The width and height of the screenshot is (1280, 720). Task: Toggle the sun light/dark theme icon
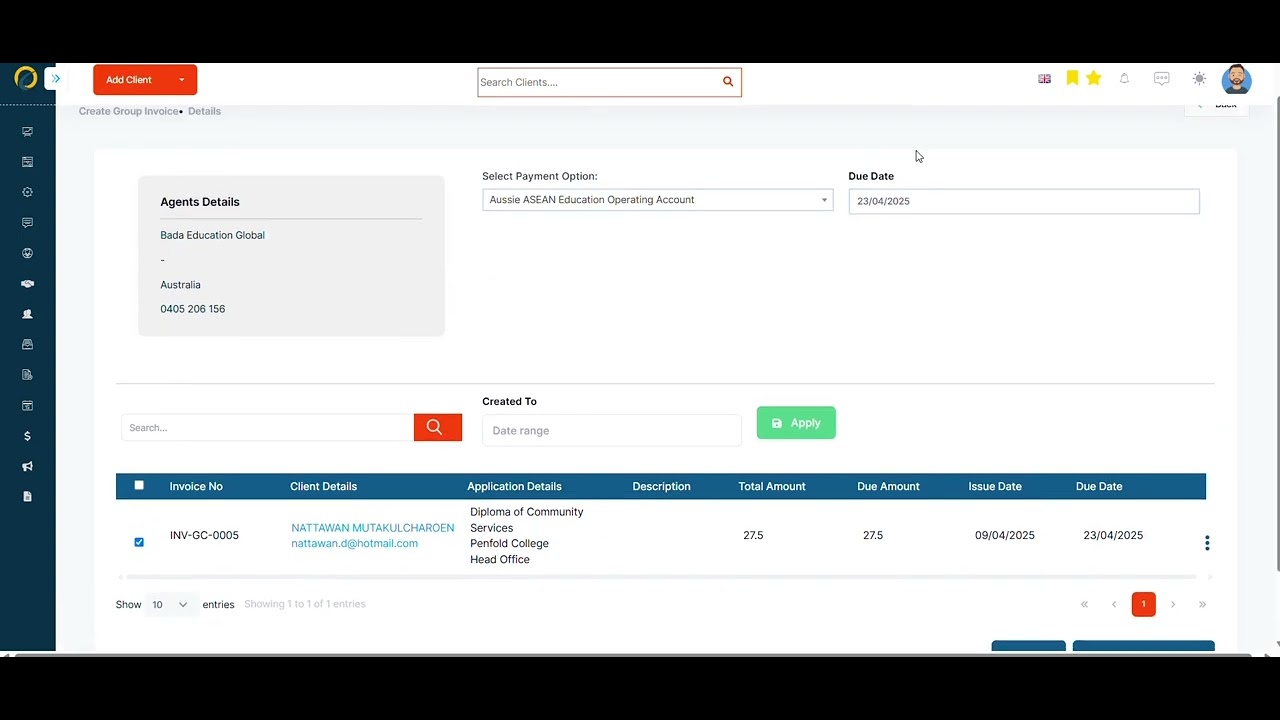click(x=1199, y=78)
